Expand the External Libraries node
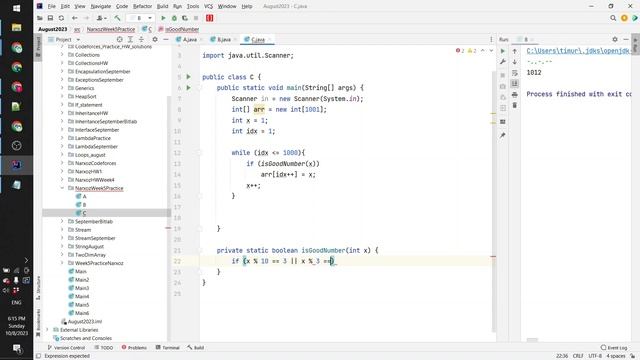The width and height of the screenshot is (640, 360). coord(47,330)
